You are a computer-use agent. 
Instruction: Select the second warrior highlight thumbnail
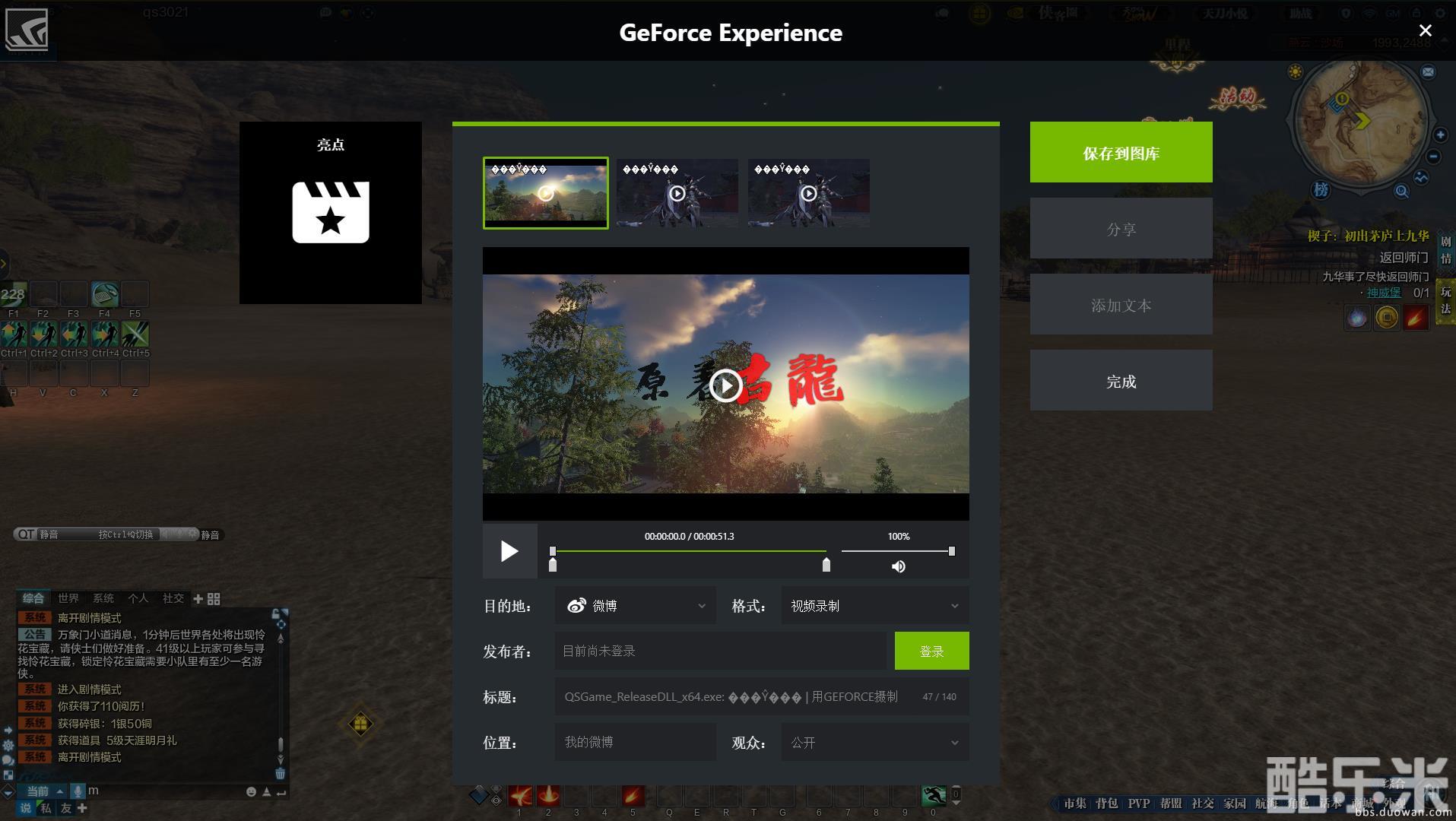[677, 193]
